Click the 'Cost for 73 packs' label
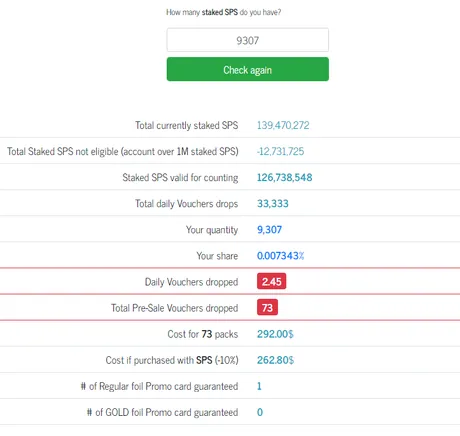The image size is (460, 436). click(x=203, y=334)
